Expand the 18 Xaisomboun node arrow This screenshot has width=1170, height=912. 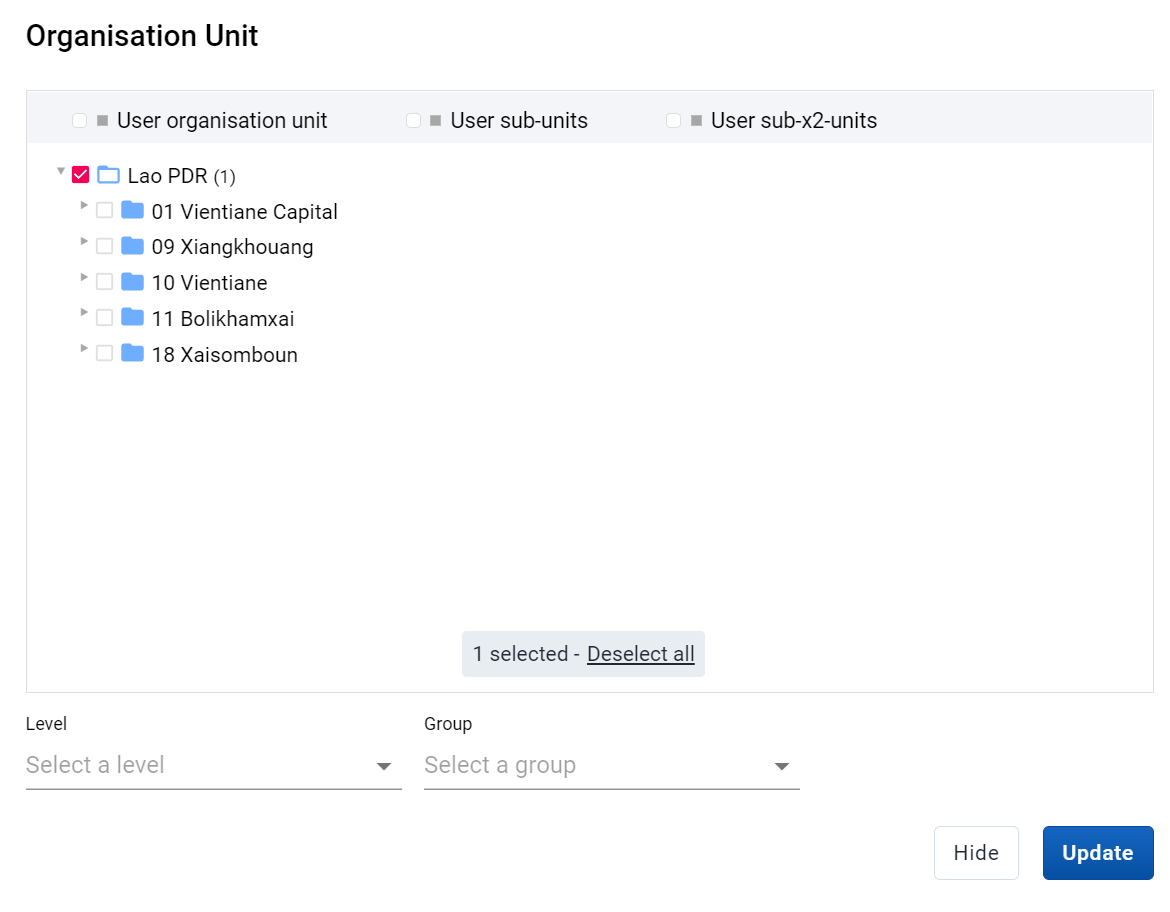click(x=84, y=349)
